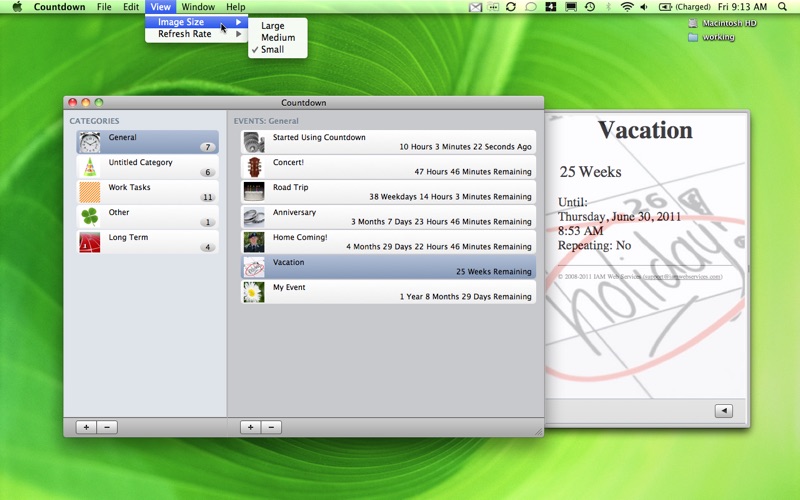Click the My Event daisy flower icon
The width and height of the screenshot is (800, 500).
[x=254, y=292]
